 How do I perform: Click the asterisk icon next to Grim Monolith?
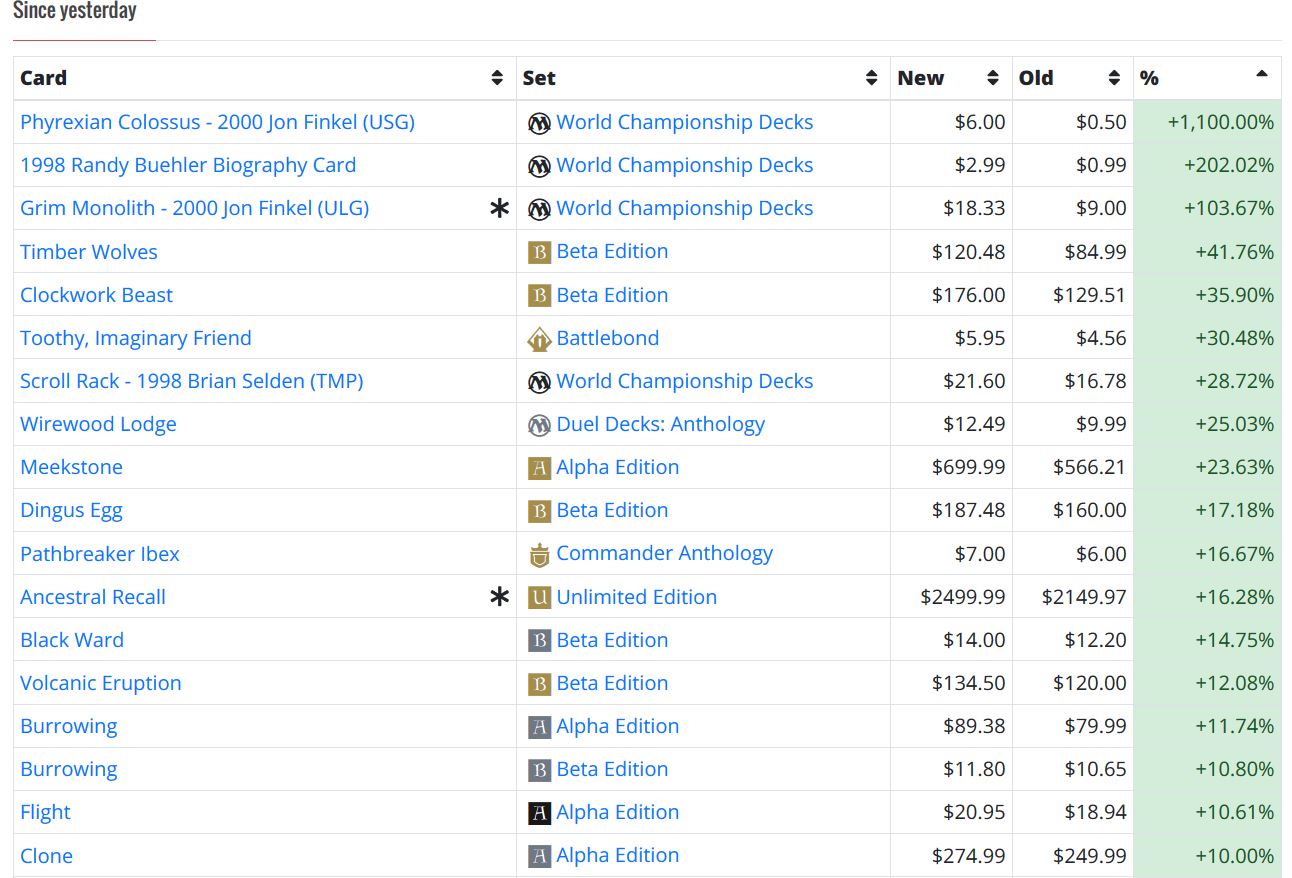pyautogui.click(x=499, y=209)
